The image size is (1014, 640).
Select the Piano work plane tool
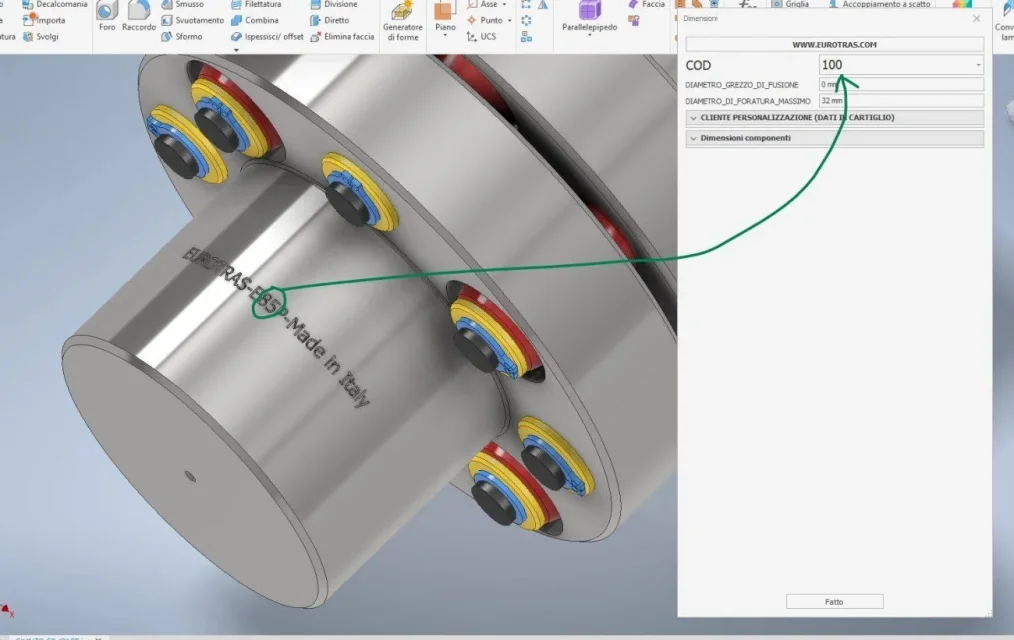tap(445, 17)
